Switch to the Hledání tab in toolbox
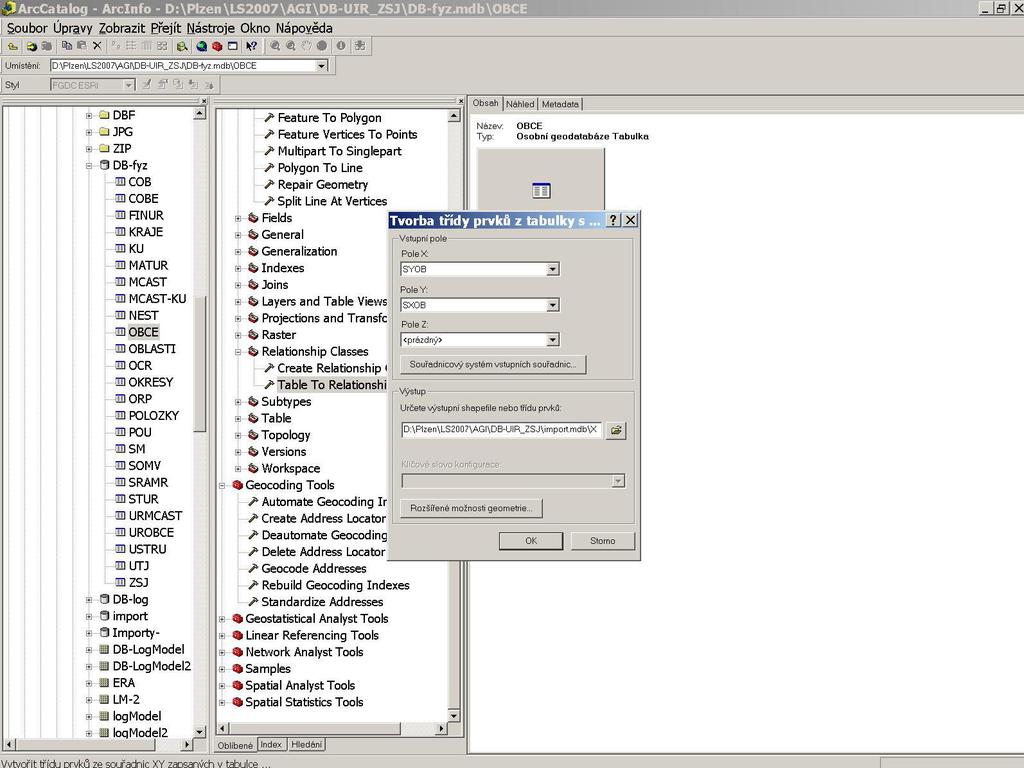This screenshot has height=768, width=1024. coord(306,744)
